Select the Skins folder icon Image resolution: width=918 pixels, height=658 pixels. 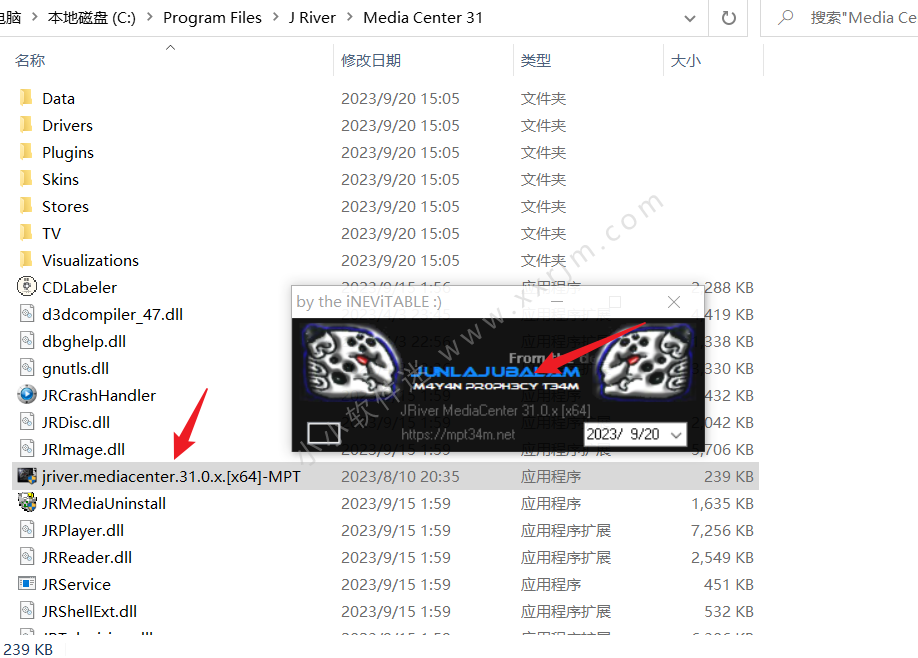(x=26, y=179)
